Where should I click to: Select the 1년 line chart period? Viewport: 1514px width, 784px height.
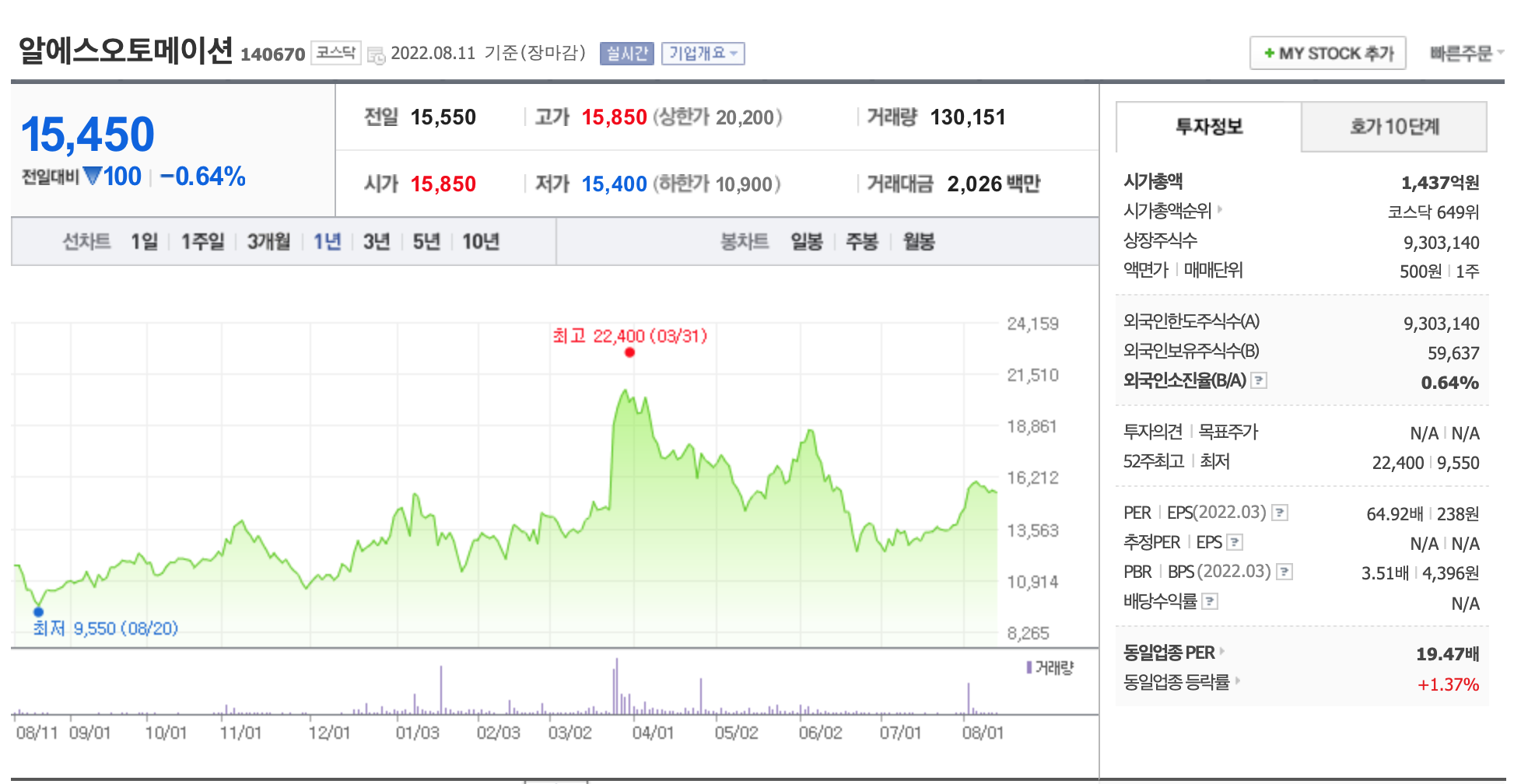(327, 241)
